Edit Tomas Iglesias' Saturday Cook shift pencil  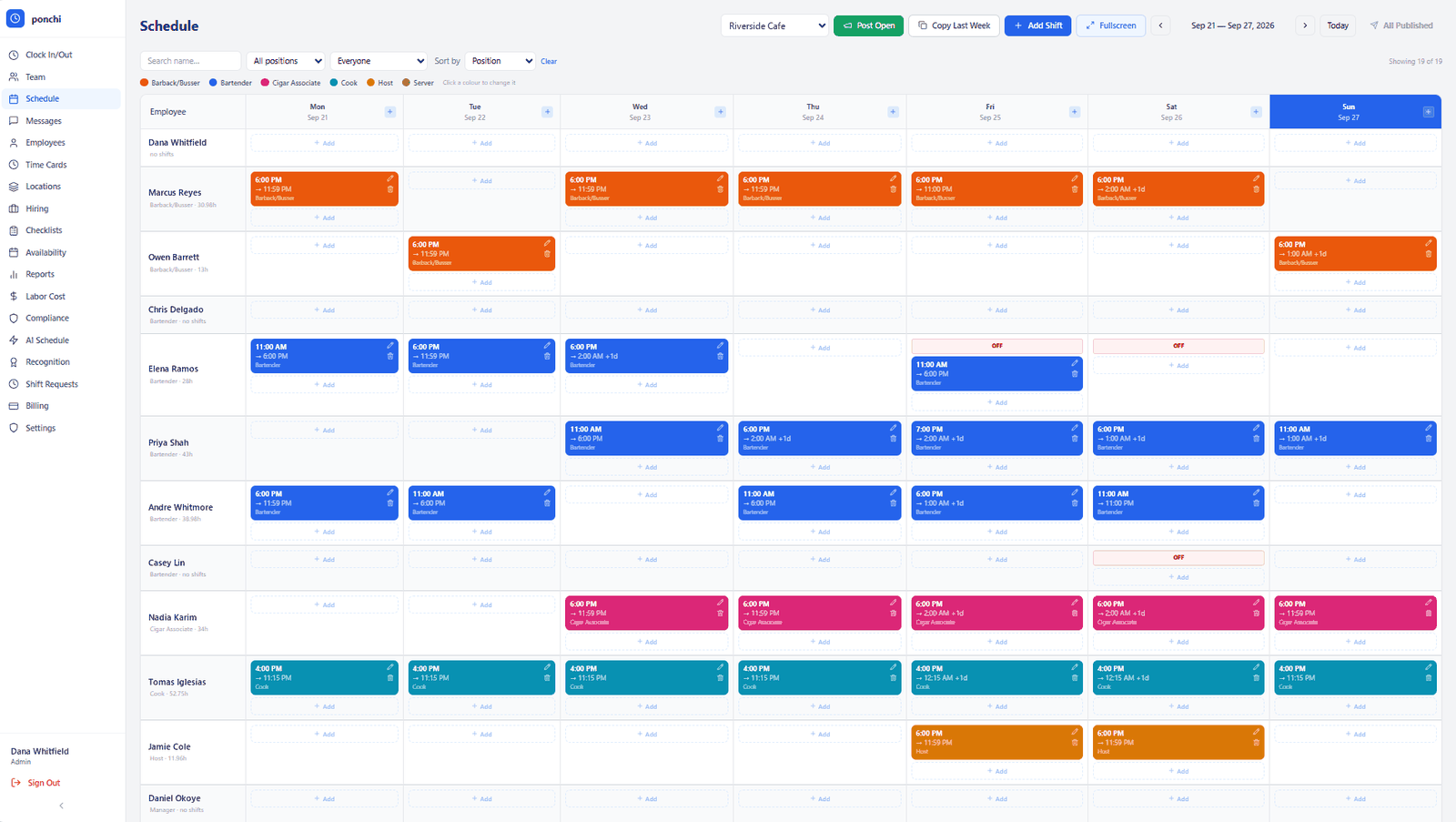[x=1257, y=667]
